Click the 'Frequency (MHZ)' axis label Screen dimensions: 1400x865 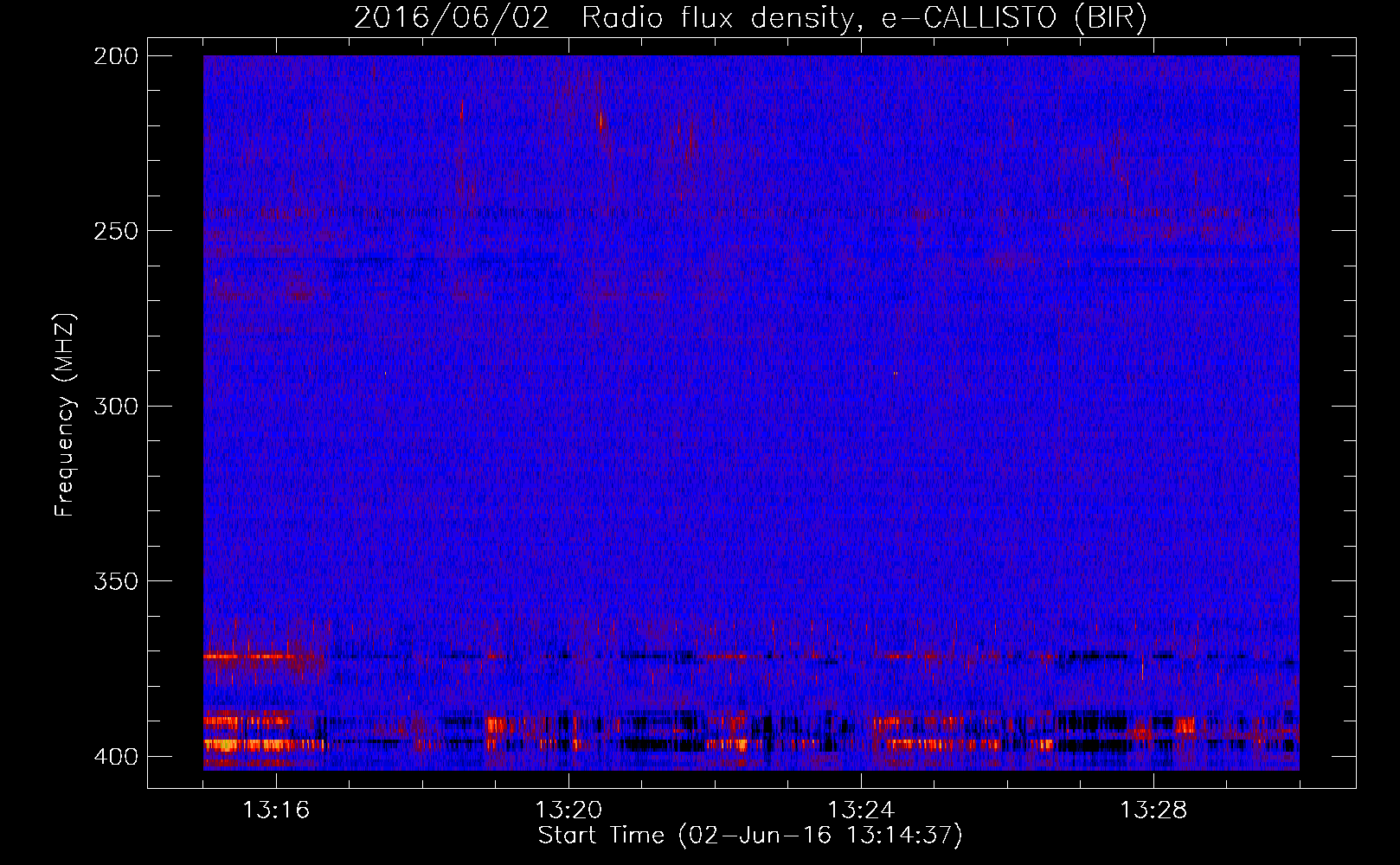coord(65,414)
